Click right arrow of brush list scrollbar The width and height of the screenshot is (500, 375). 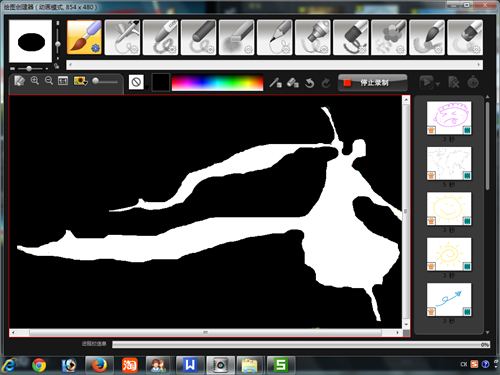pos(479,65)
